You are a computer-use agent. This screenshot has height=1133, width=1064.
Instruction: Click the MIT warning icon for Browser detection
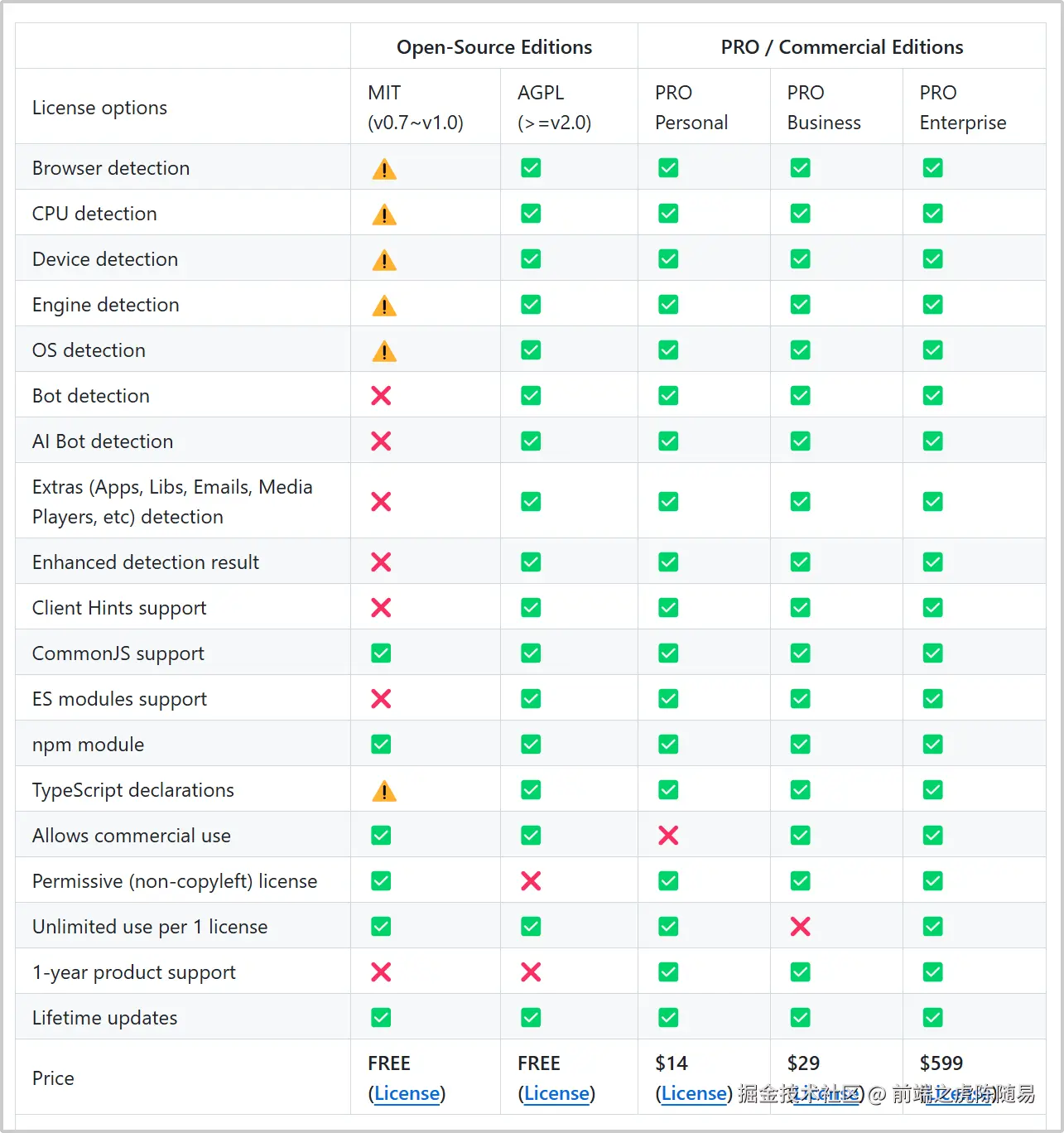tap(384, 169)
